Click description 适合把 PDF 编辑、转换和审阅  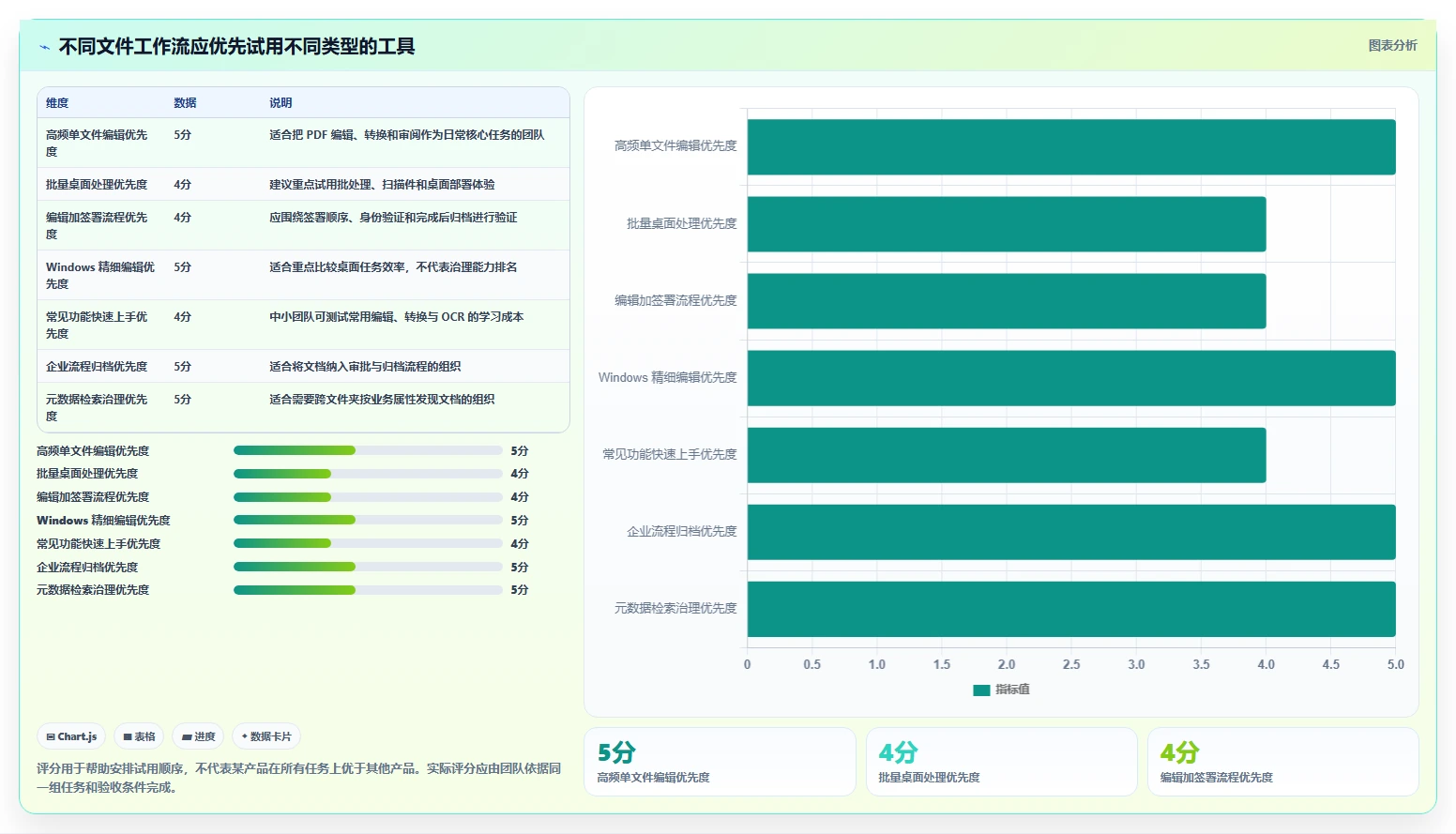(x=407, y=135)
